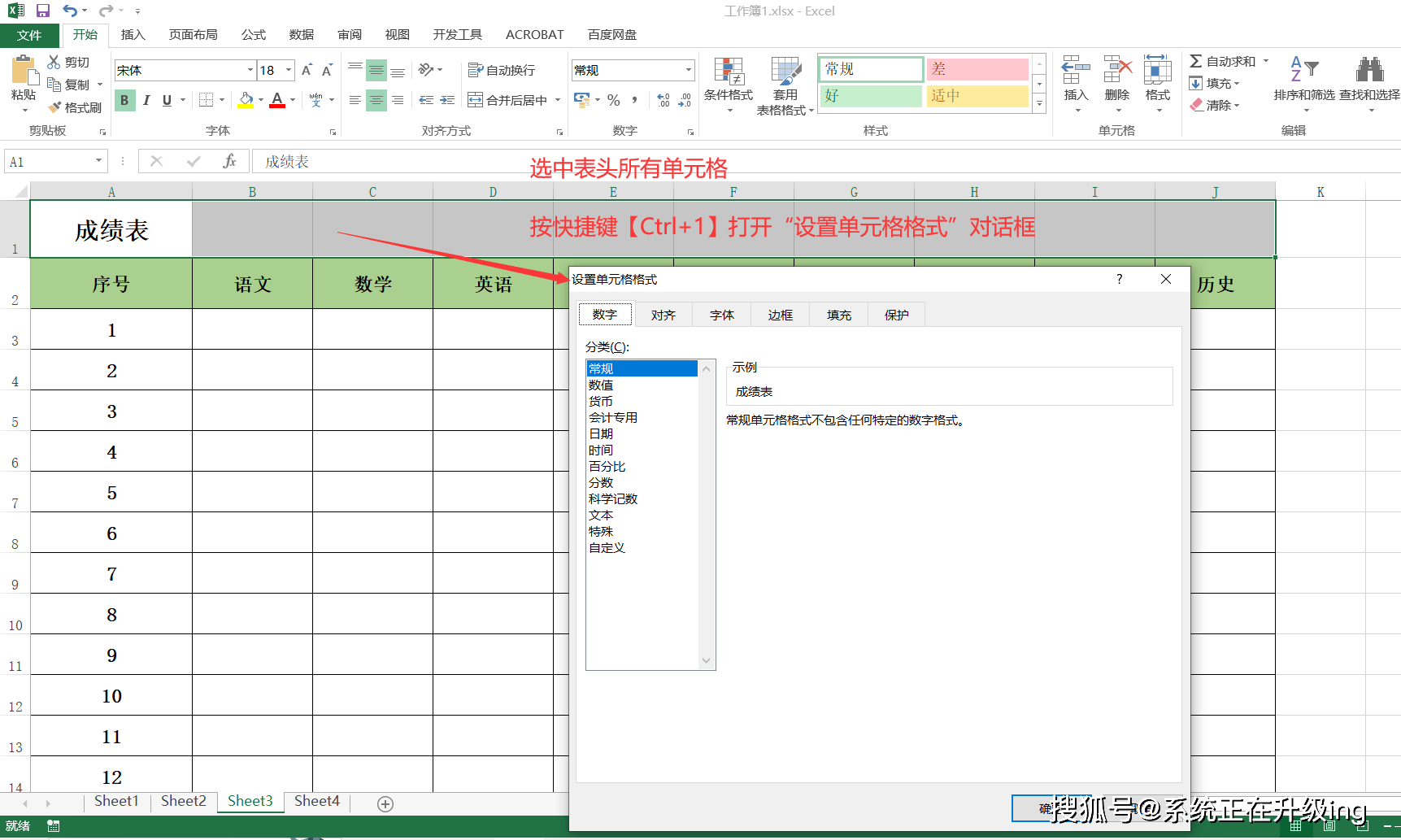Toggle underline formatting
This screenshot has width=1401, height=840.
(166, 99)
